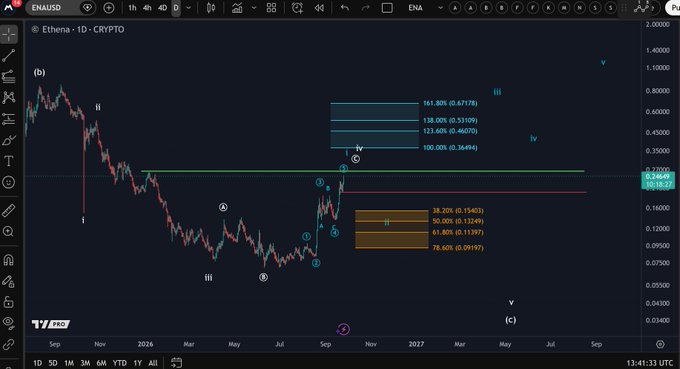Select the crosshair cursor tool
This screenshot has height=369, width=680.
tap(9, 35)
